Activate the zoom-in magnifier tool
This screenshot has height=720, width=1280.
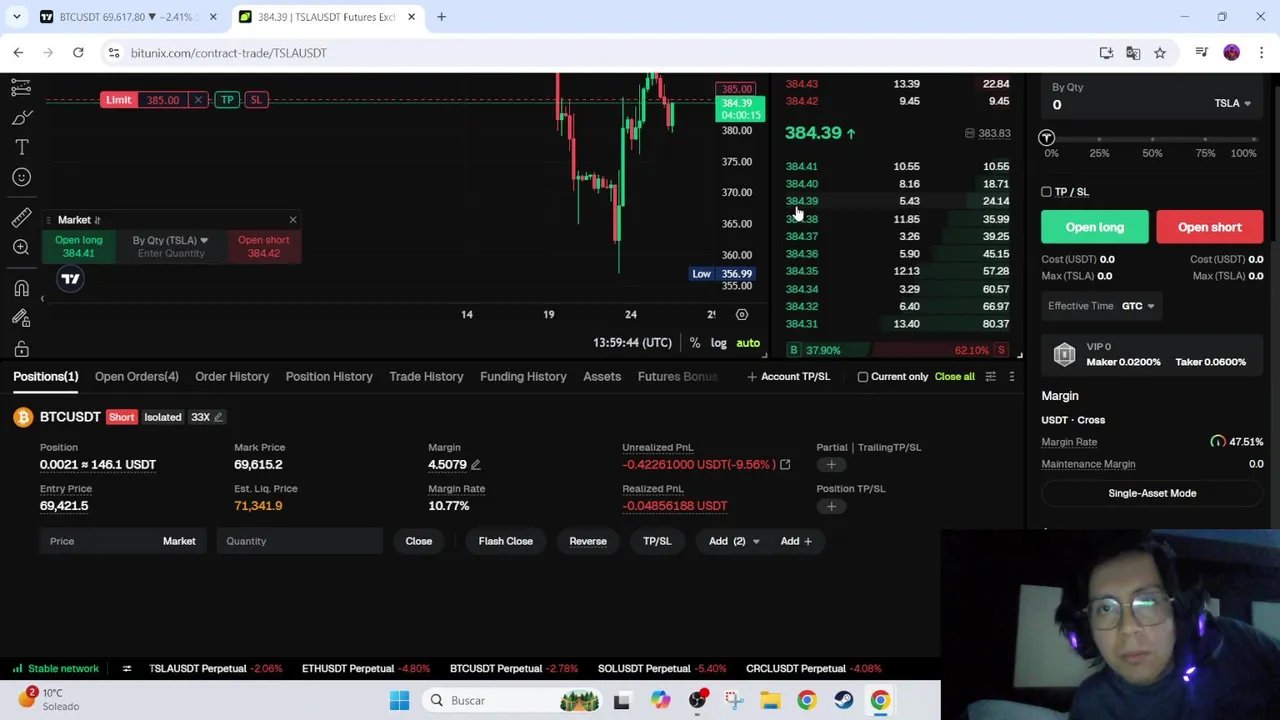21,247
